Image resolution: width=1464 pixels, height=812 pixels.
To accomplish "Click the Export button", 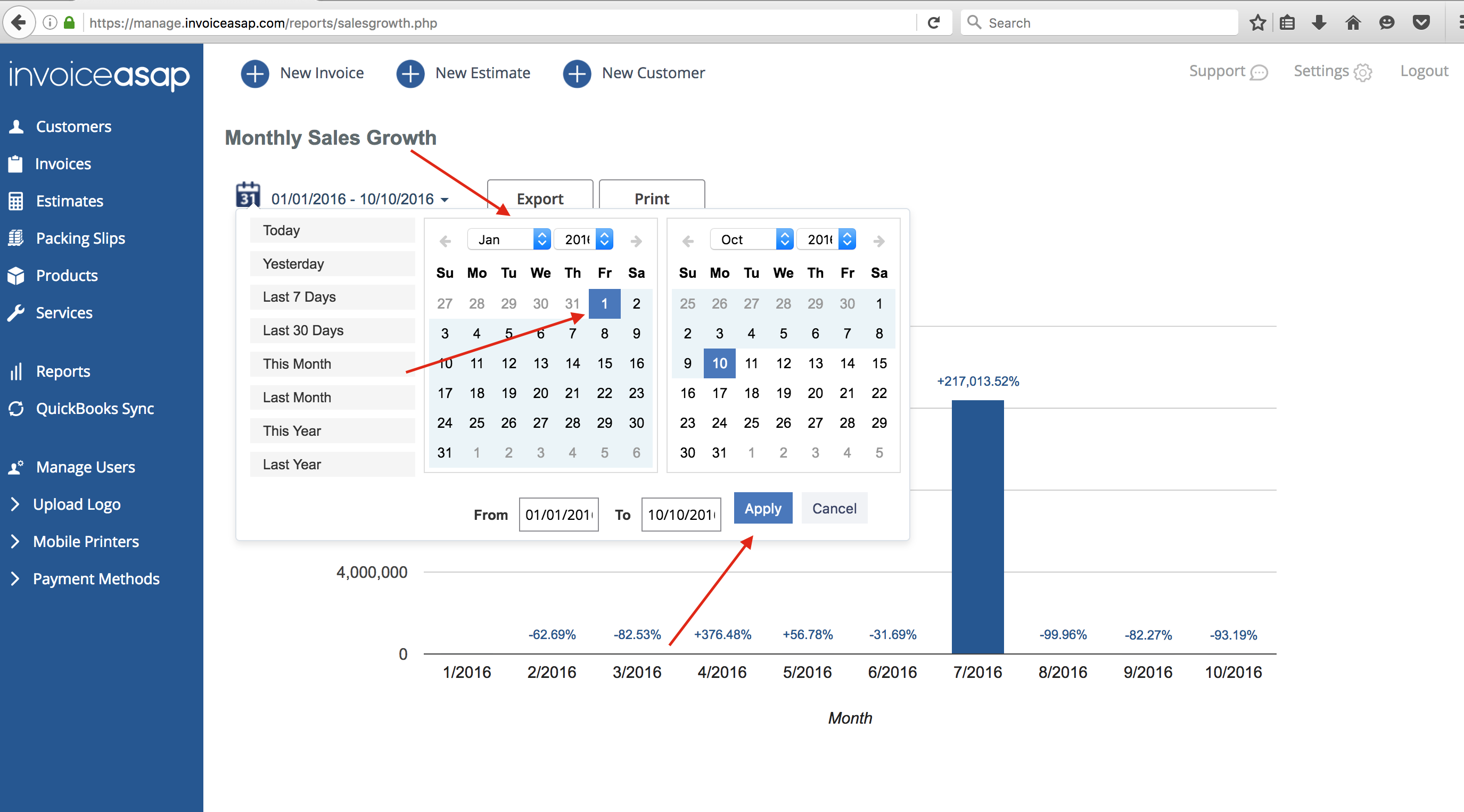I will coord(539,198).
